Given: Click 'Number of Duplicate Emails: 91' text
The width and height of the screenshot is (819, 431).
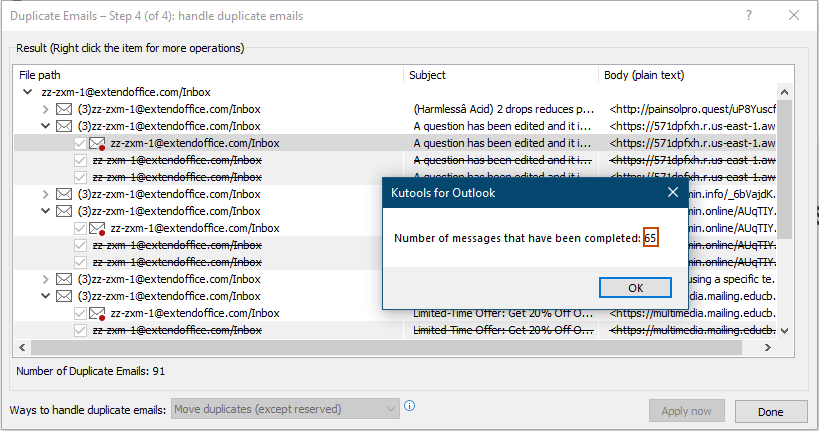Looking at the screenshot, I should click(90, 371).
